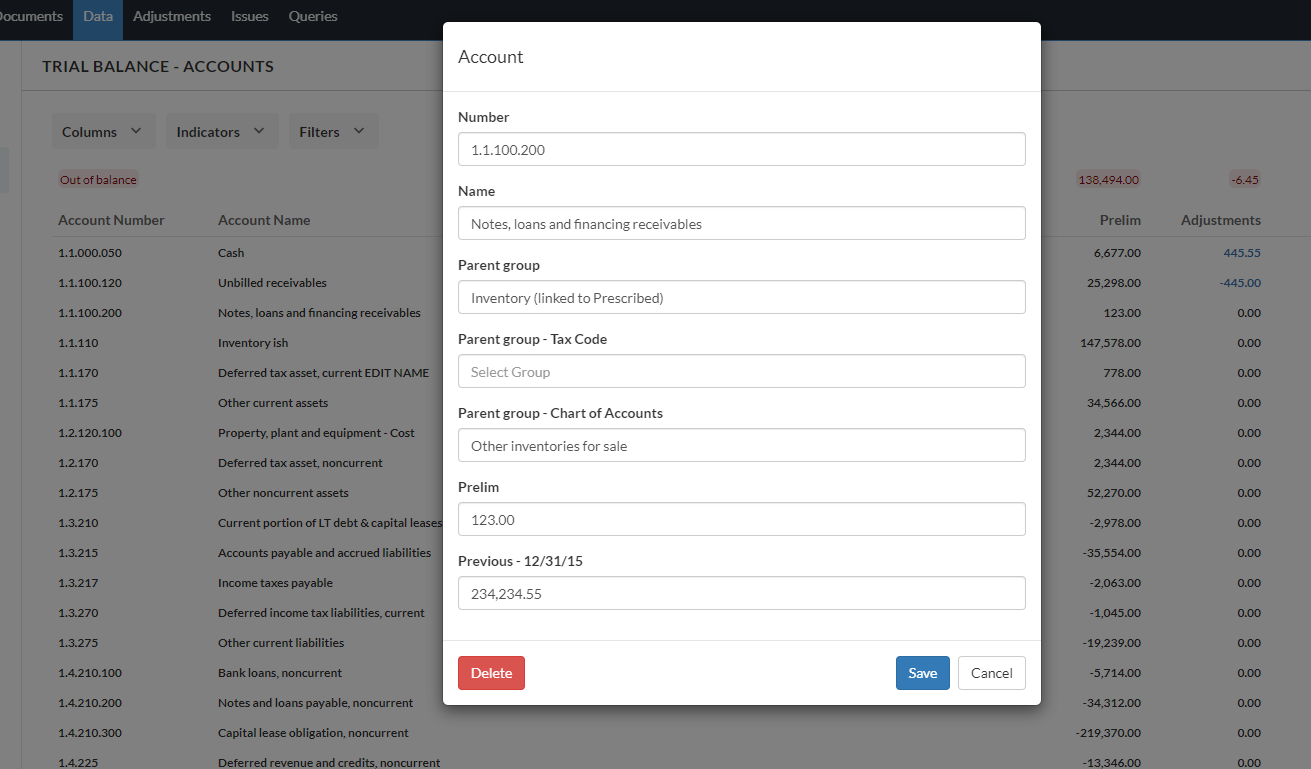Click account number 1.1.000.050
Image resolution: width=1311 pixels, height=769 pixels.
point(90,253)
